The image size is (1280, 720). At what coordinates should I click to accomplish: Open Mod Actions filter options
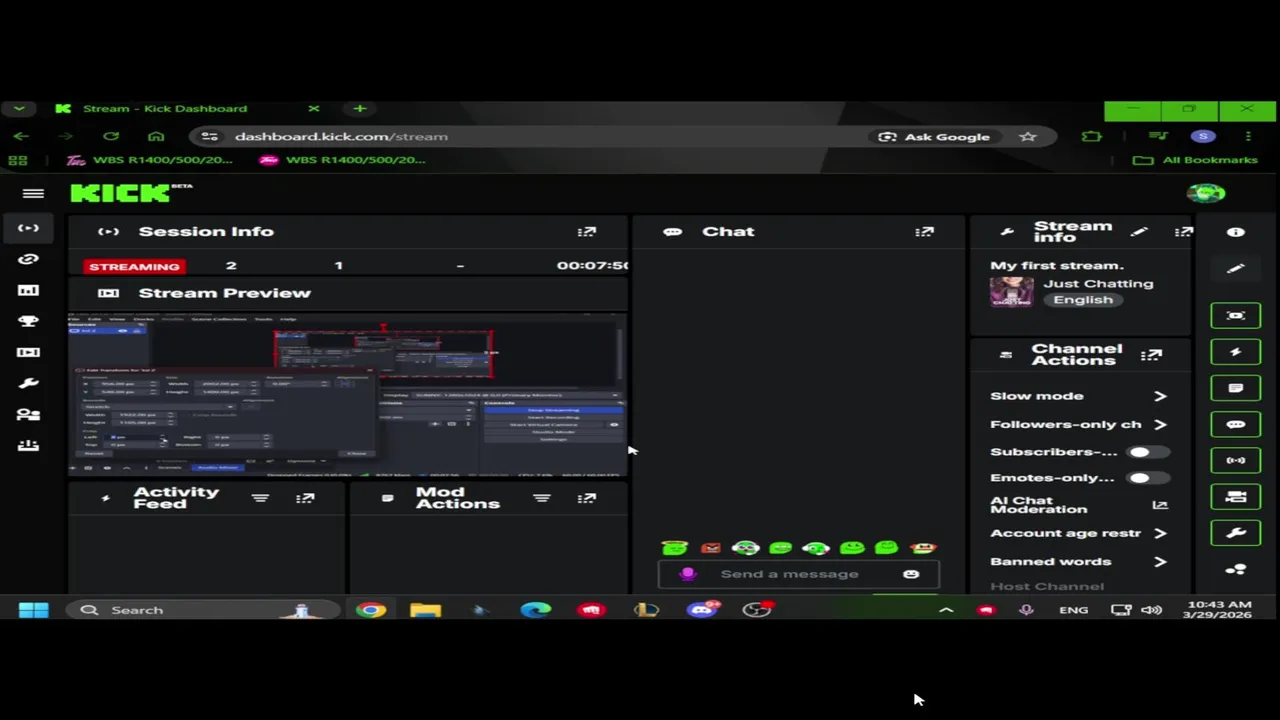coord(542,498)
